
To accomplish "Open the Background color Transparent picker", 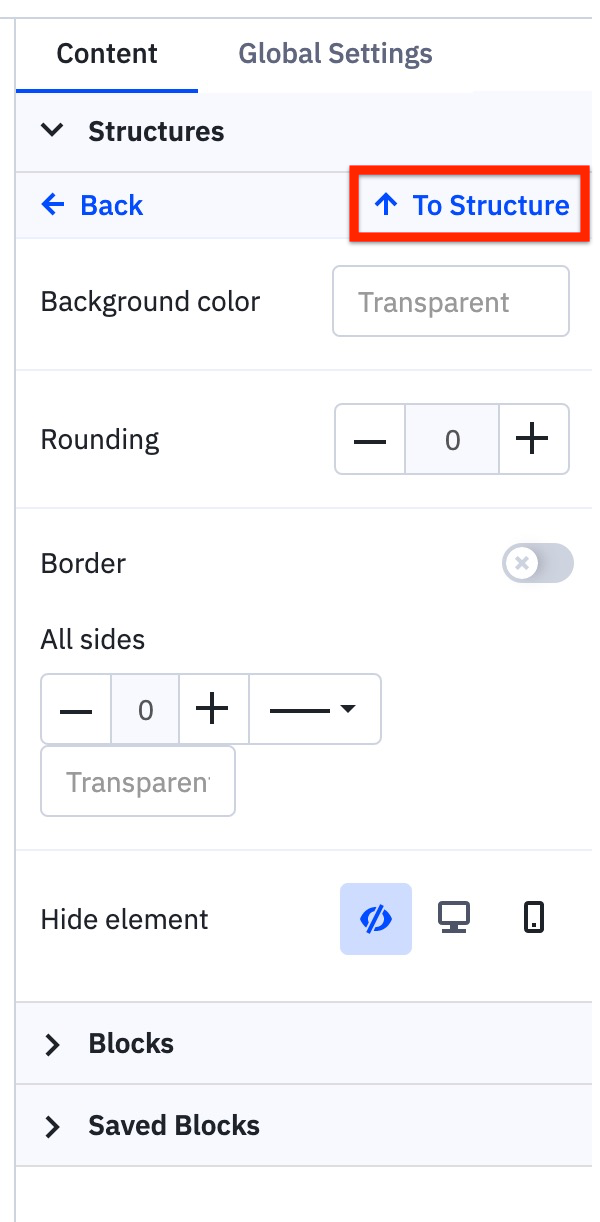I will [450, 301].
